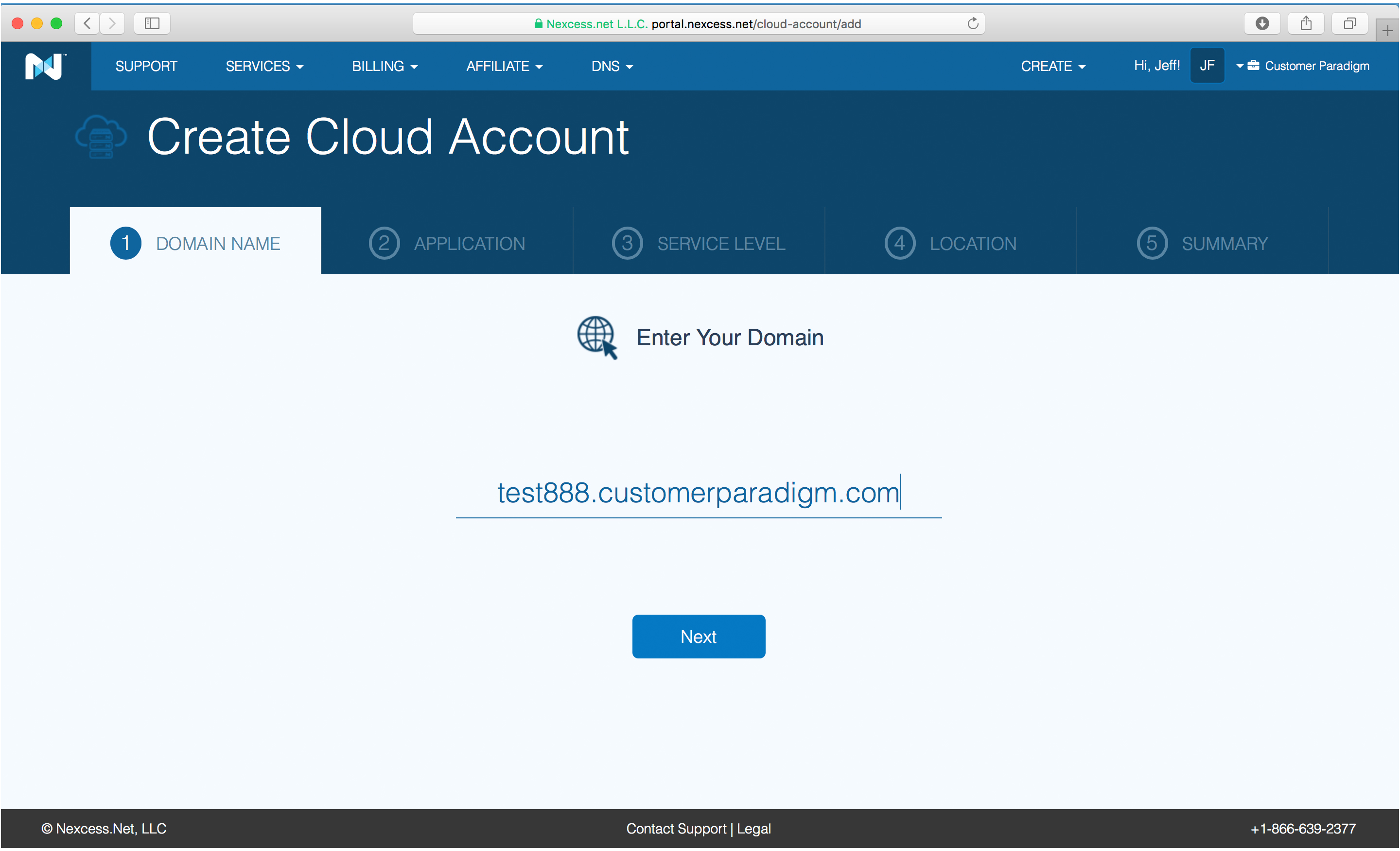Click the © Nexcess.Net, LLC footer text

(104, 829)
